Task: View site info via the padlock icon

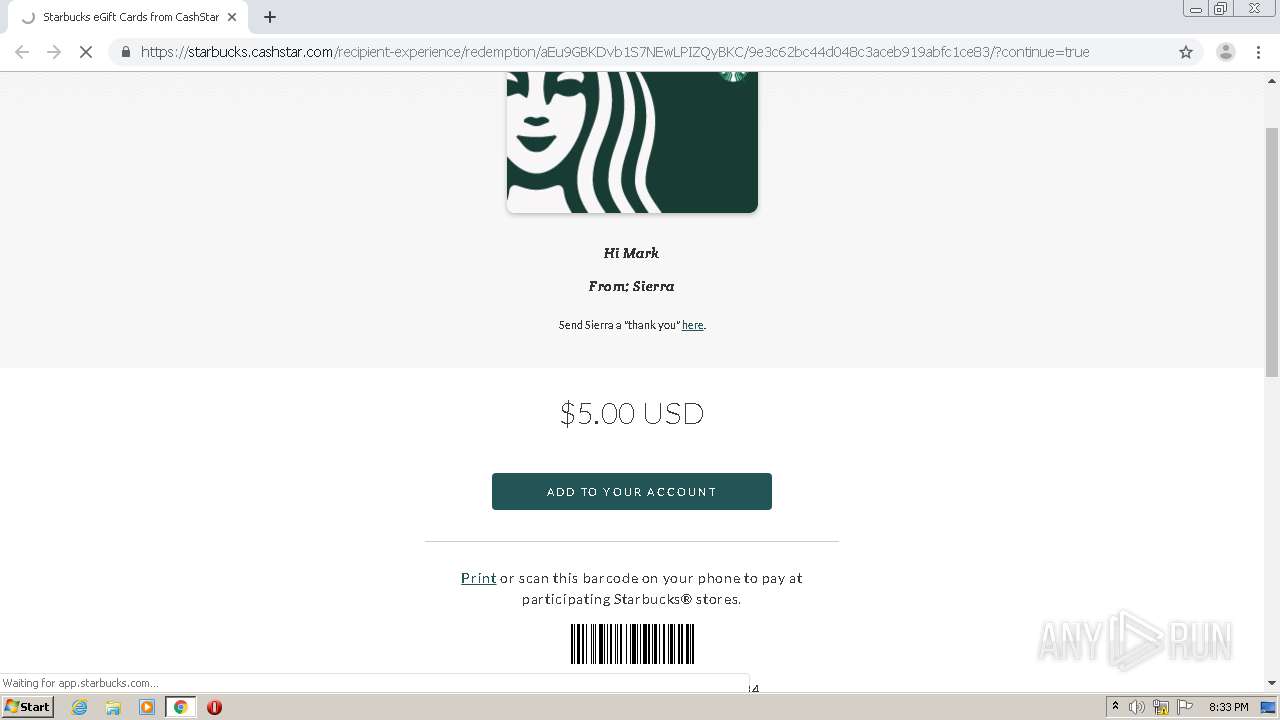Action: [125, 52]
